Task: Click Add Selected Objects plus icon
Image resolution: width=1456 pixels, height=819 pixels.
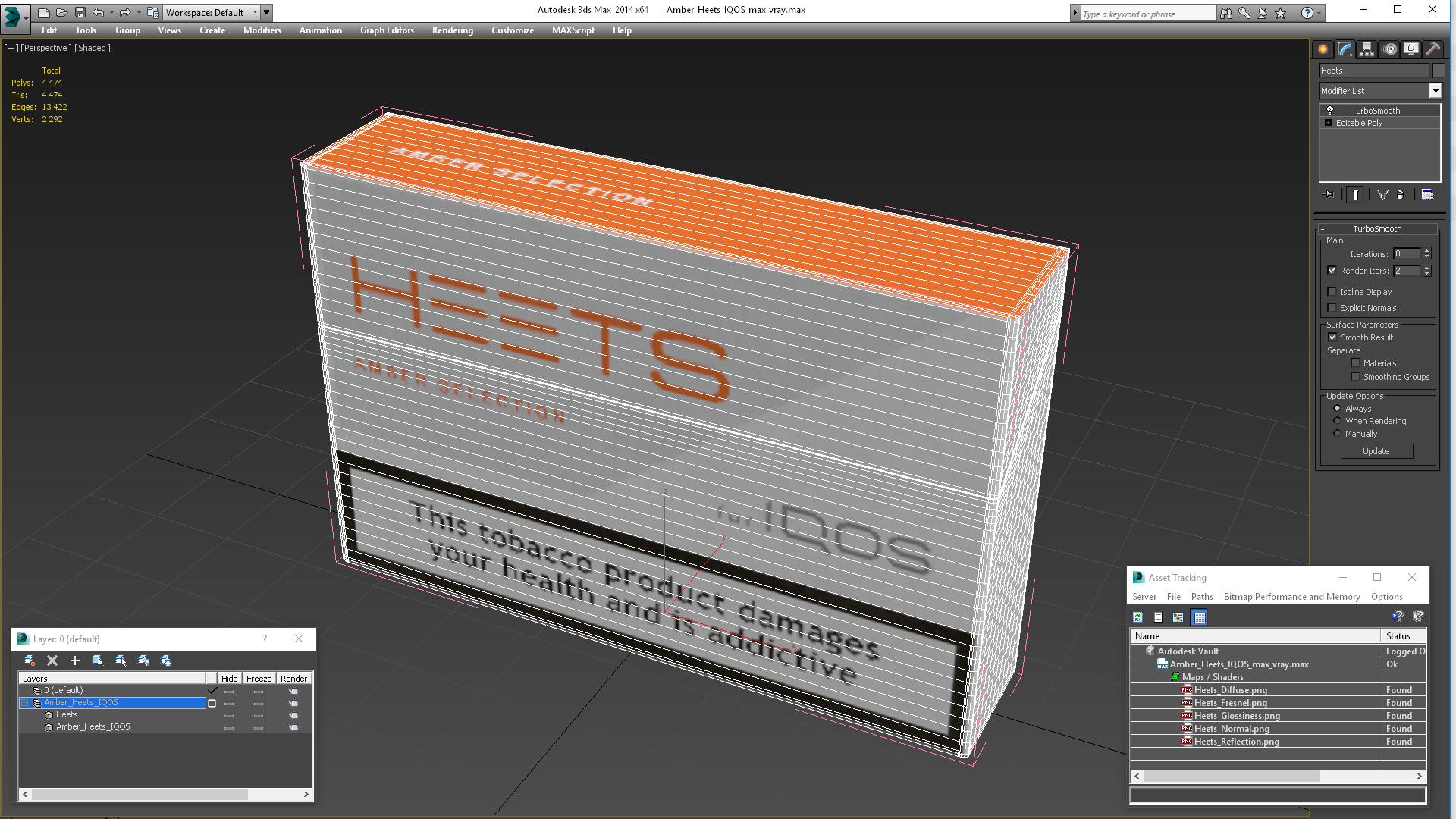Action: (x=75, y=661)
